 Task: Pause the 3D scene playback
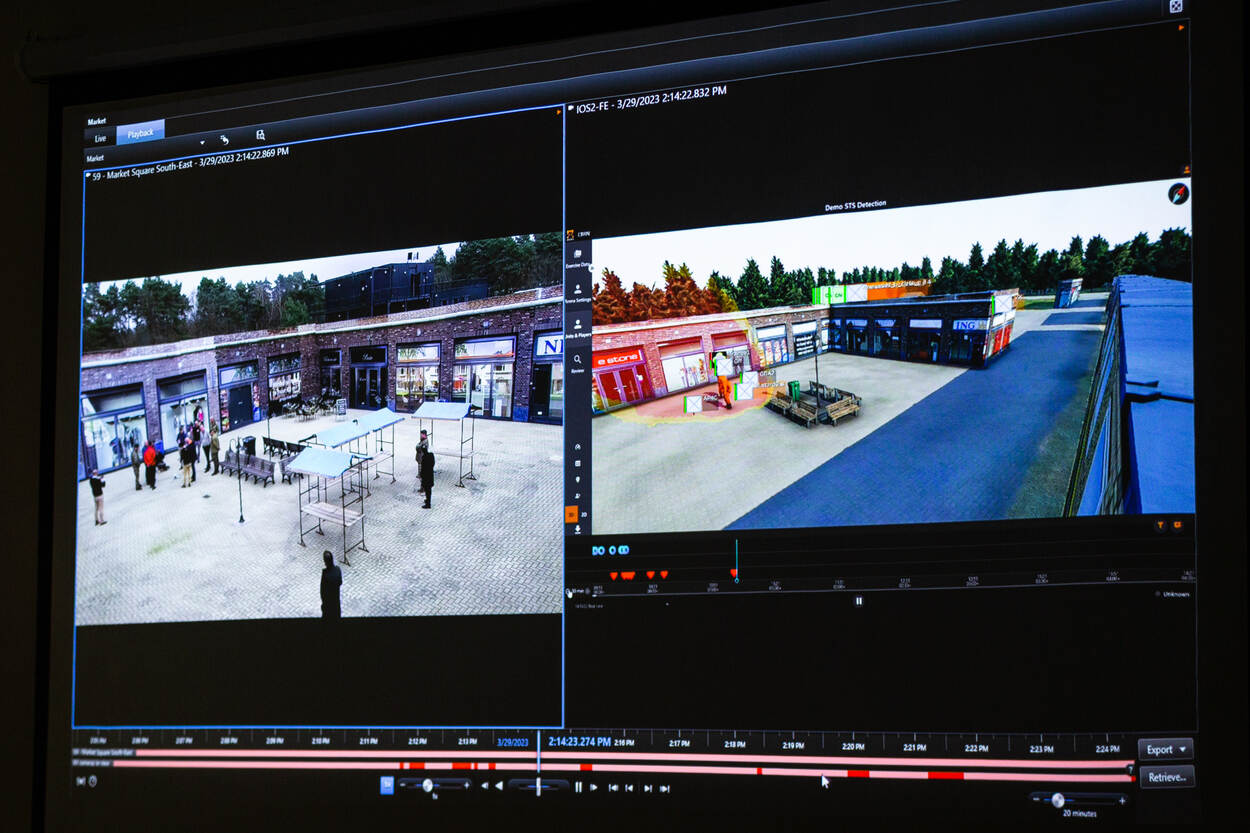tap(858, 601)
